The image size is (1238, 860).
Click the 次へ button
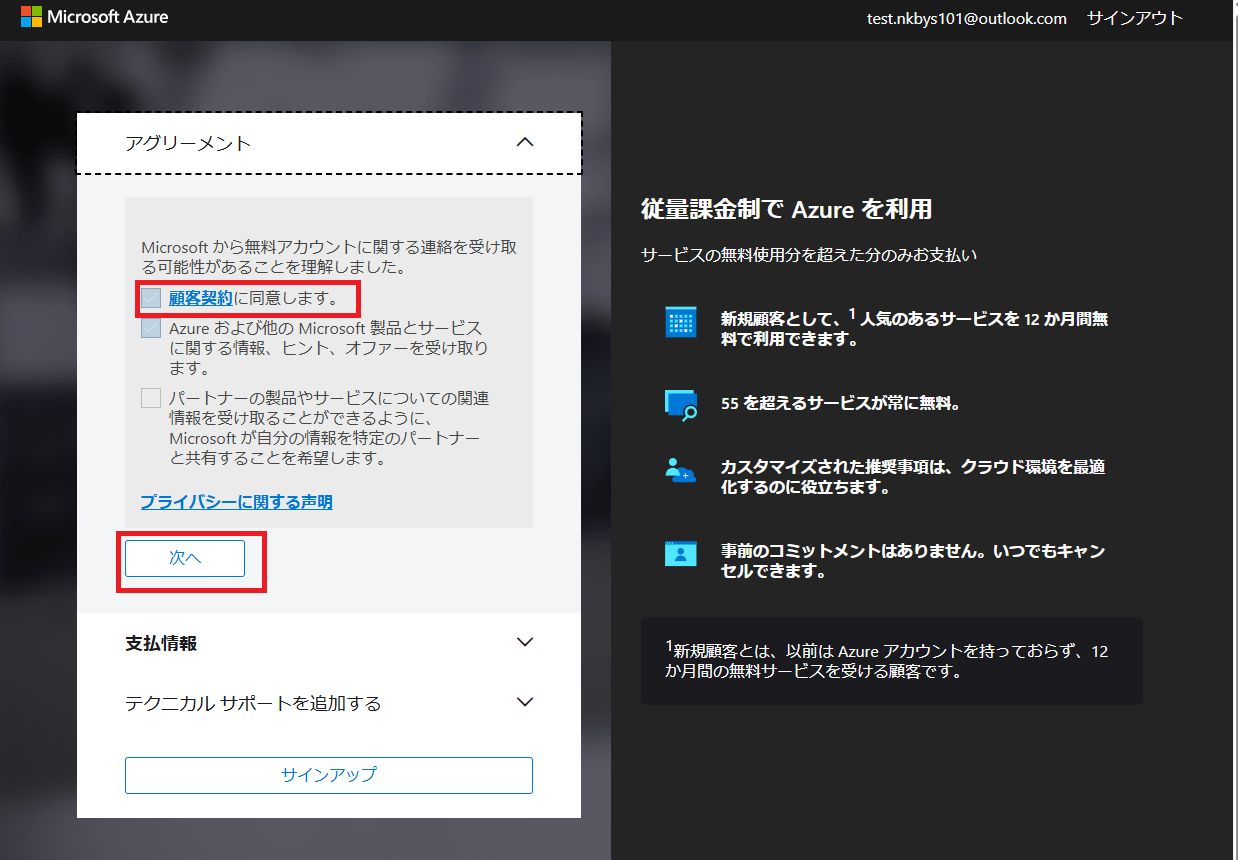(x=185, y=559)
